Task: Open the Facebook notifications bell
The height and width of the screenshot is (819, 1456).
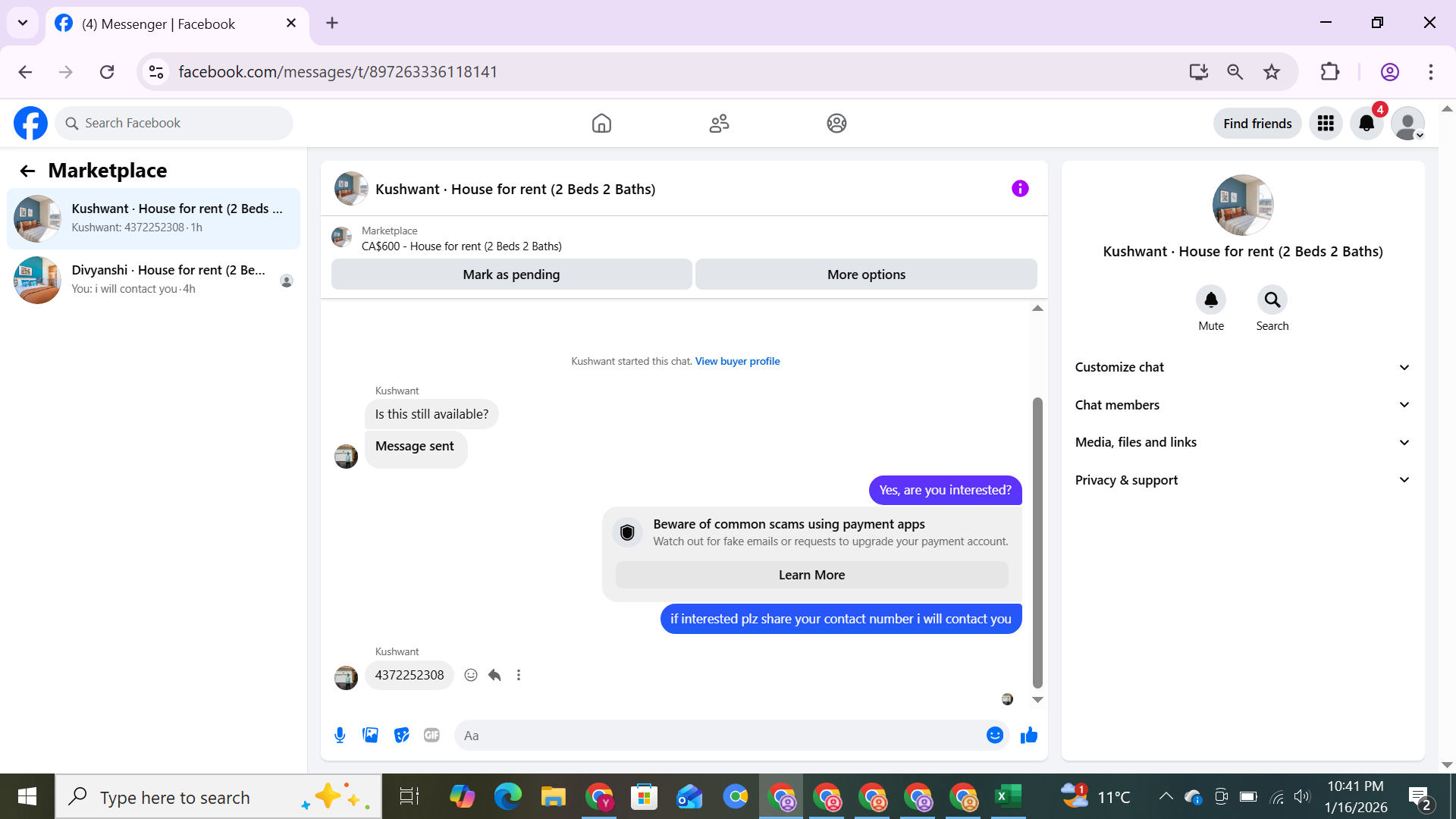Action: [1367, 123]
